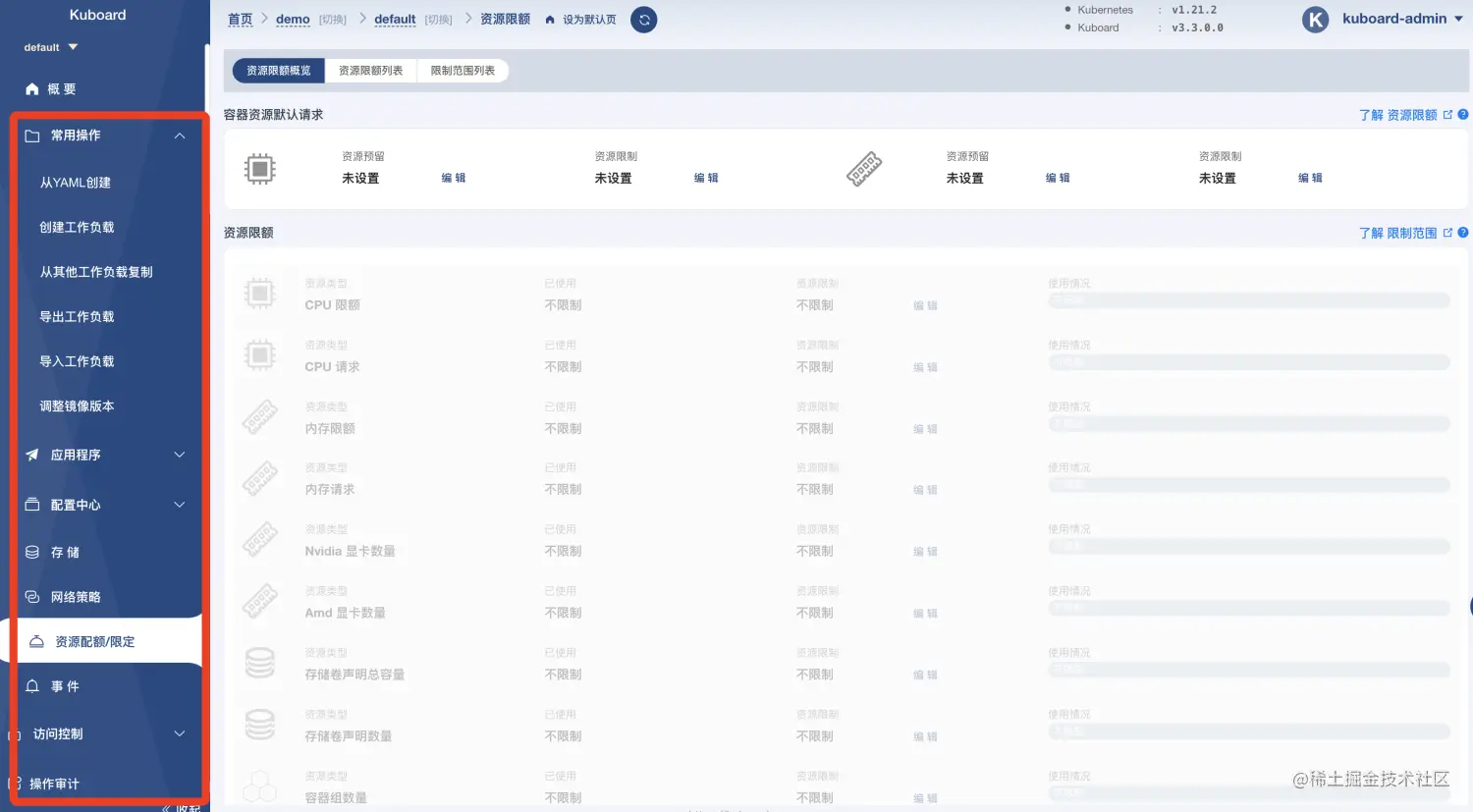Click the help question mark next to 了解 资源限额
1473x812 pixels.
[1463, 115]
